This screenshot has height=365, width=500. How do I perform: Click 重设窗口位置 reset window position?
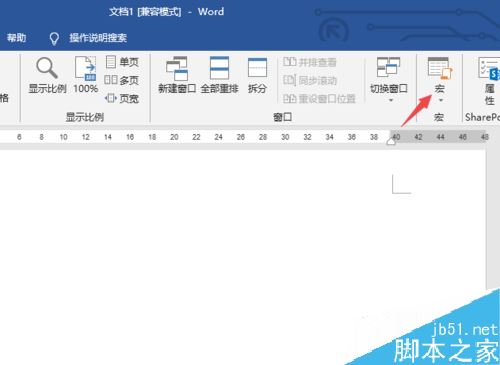(x=319, y=98)
